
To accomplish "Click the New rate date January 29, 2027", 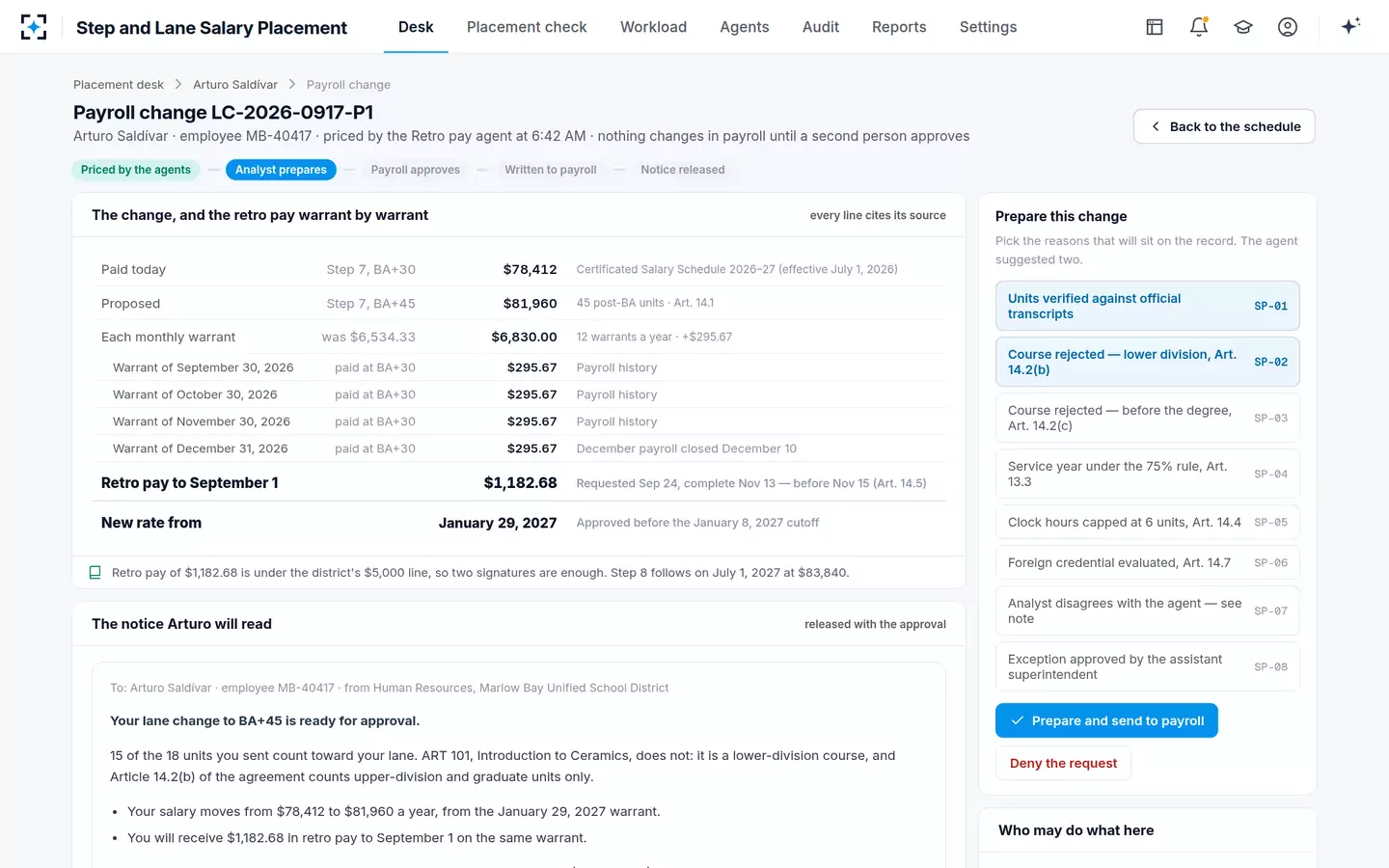I will (498, 523).
